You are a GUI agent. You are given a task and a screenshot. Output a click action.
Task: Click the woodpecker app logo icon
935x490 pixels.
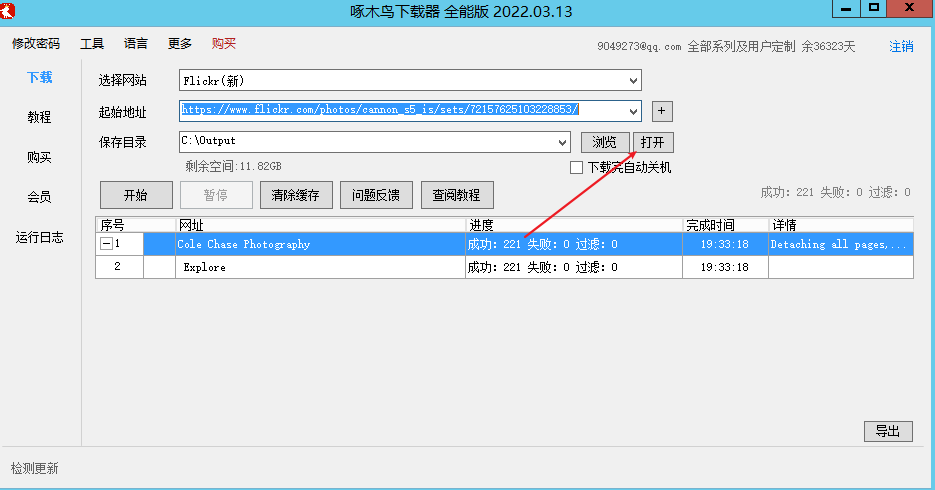coord(7,10)
